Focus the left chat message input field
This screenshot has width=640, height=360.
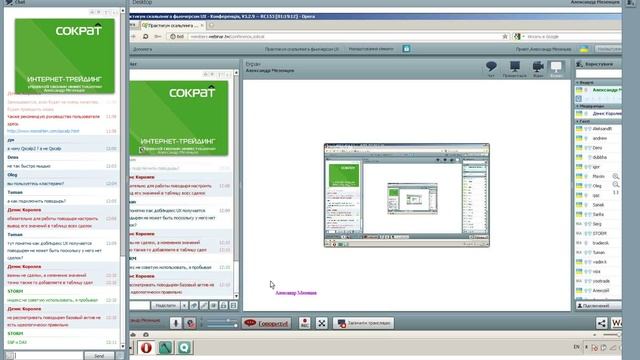tap(48, 356)
